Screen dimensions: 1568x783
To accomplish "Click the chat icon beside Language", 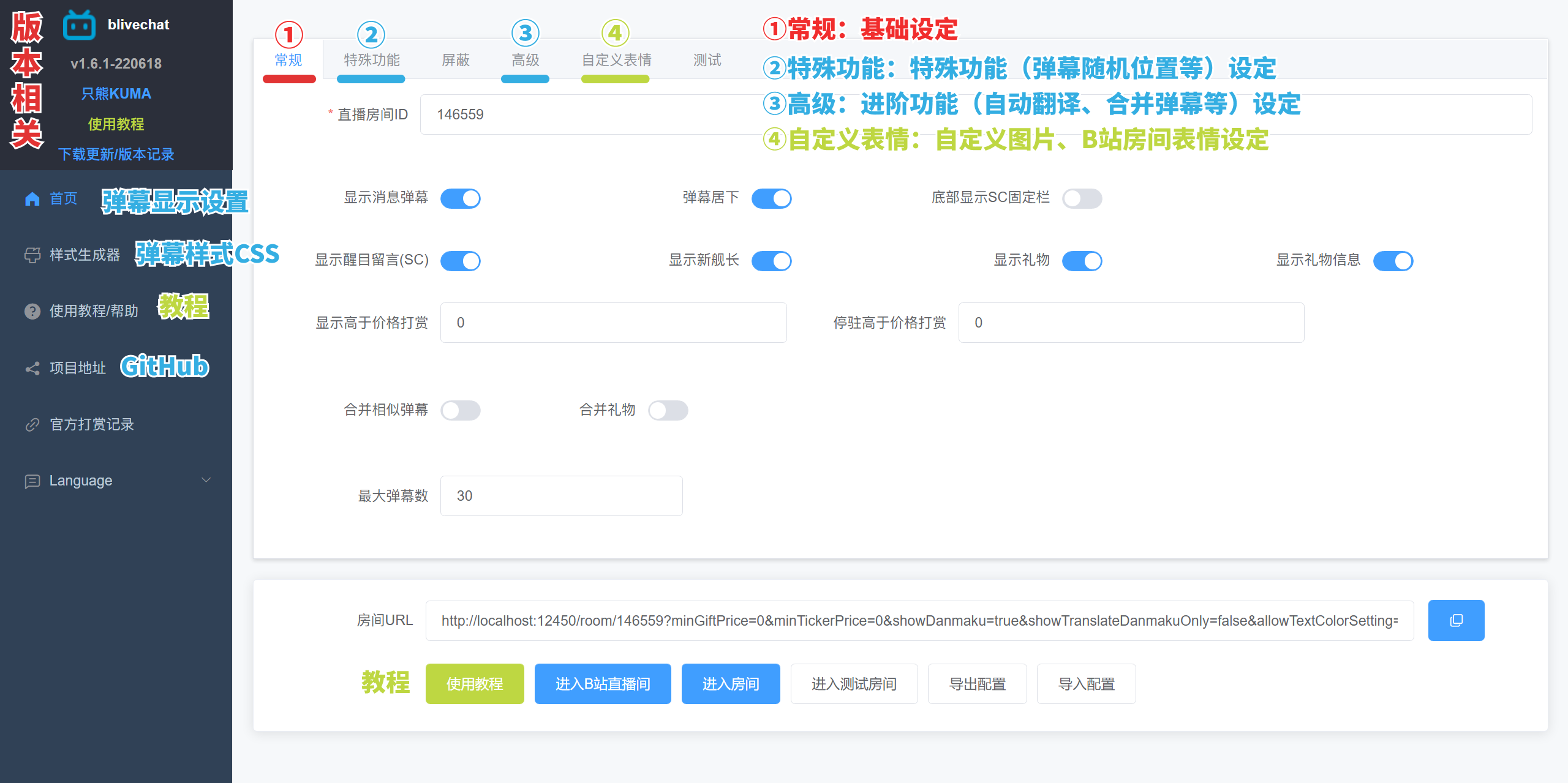I will [x=32, y=481].
